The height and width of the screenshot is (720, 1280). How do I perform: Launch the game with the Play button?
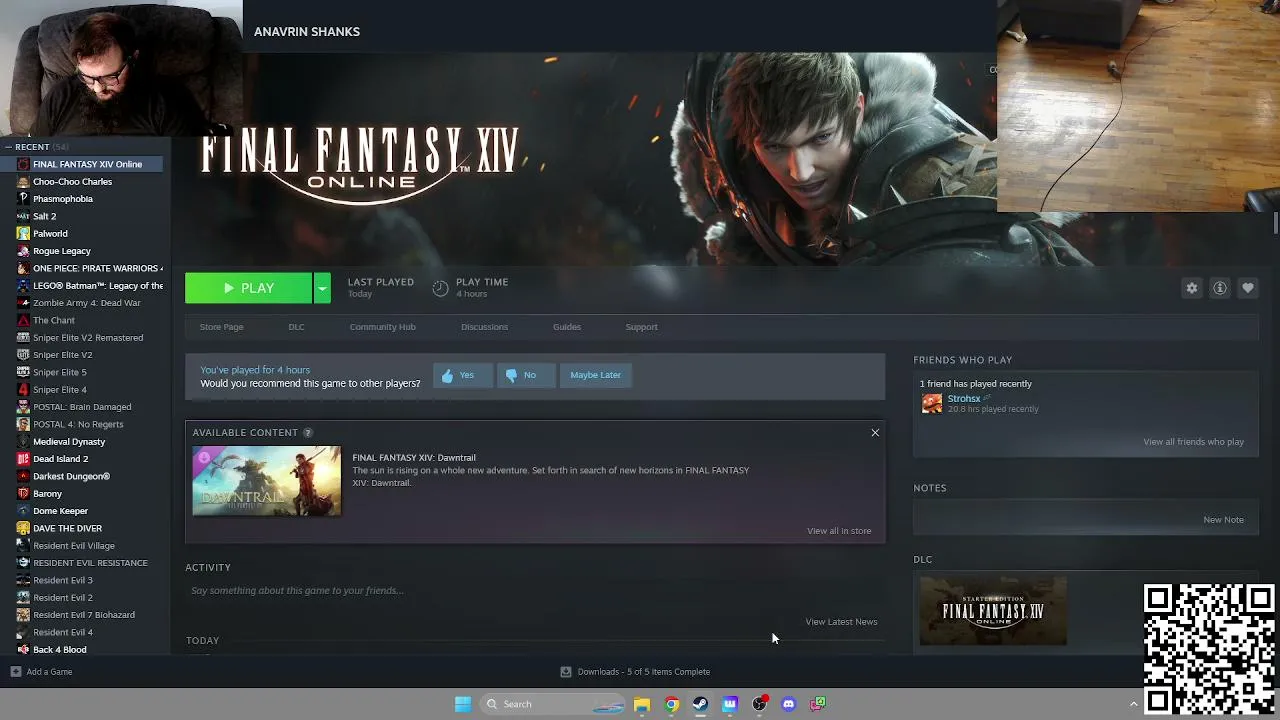(x=249, y=288)
